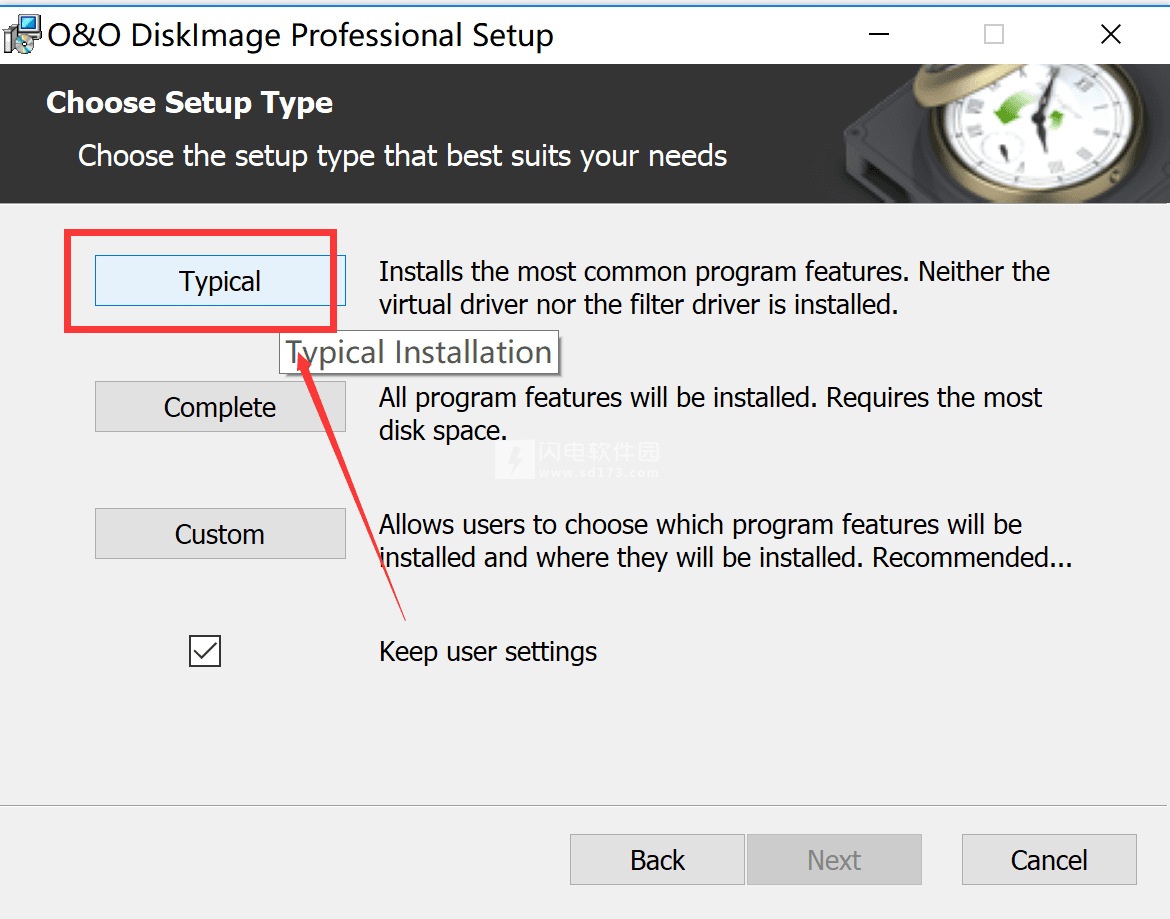
Task: Click 'Choose the setup type that best suits' subtitle
Action: coord(402,157)
